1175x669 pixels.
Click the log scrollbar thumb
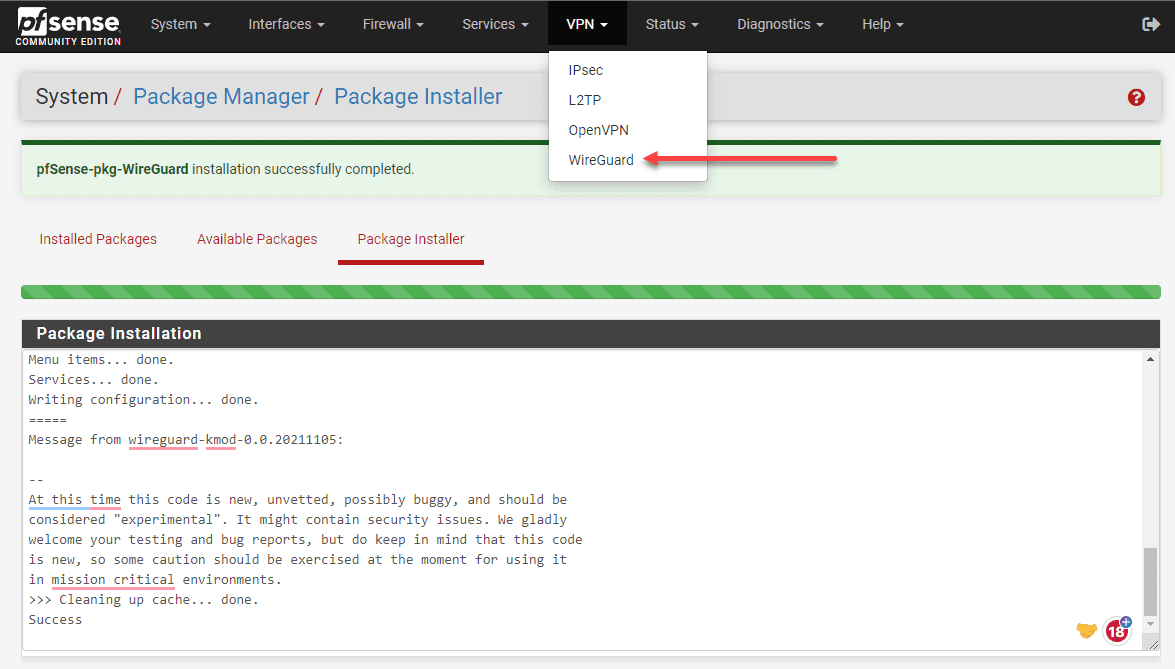click(x=1150, y=581)
